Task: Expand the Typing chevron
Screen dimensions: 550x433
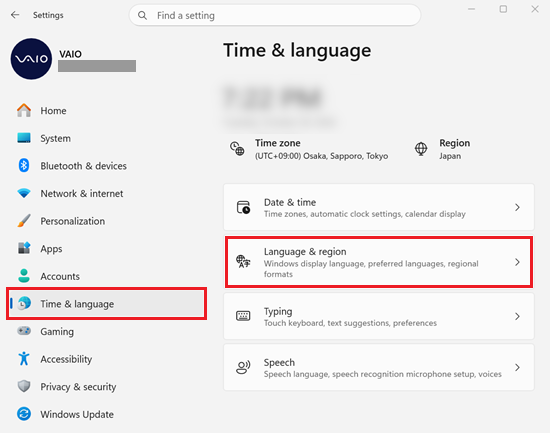Action: click(517, 316)
